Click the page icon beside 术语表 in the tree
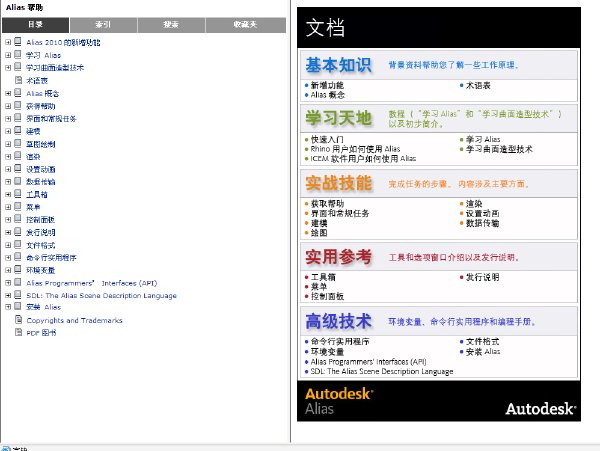The height and width of the screenshot is (451, 600). coord(18,80)
